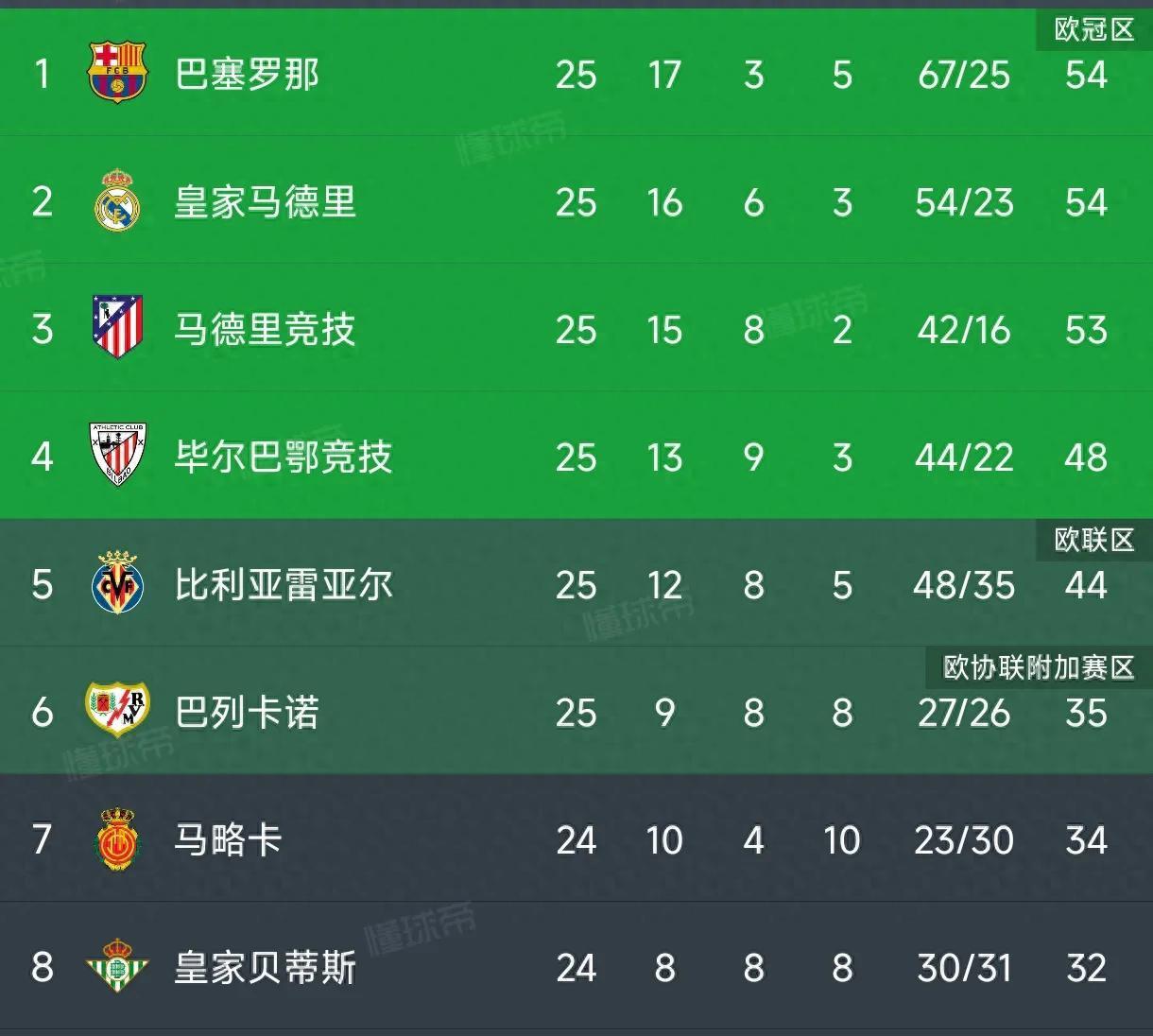Screen dimensions: 1153x1036
Task: Open the Villarreal yellow crest
Action: 117,583
